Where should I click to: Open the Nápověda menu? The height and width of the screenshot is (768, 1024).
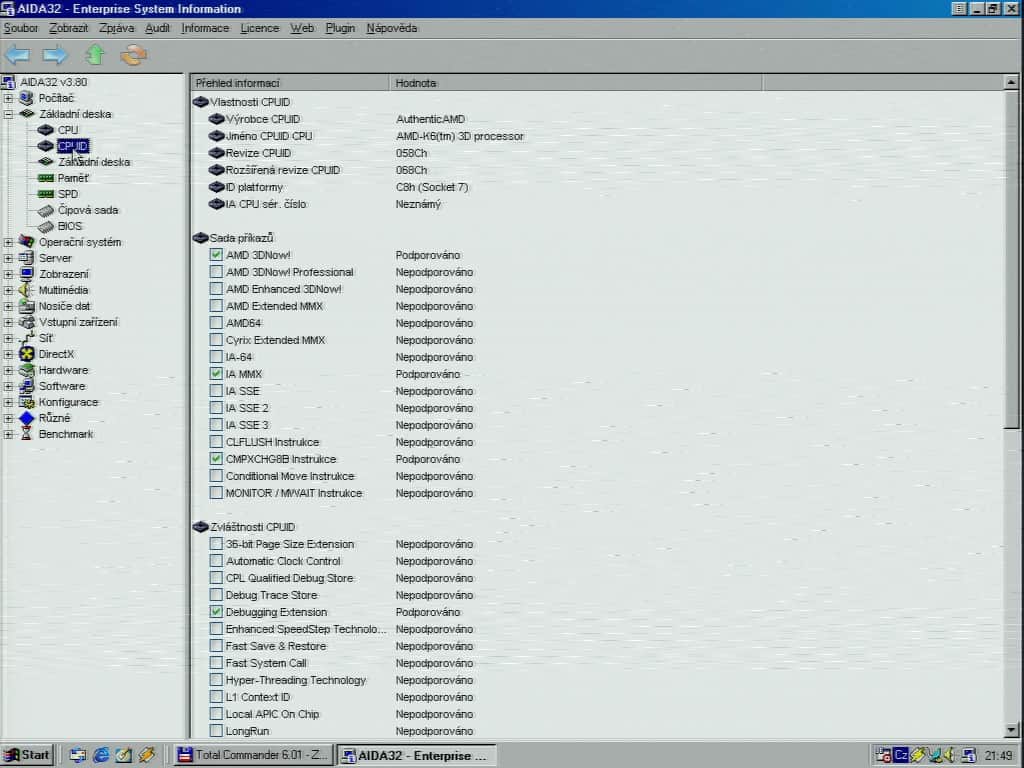pyautogui.click(x=391, y=28)
